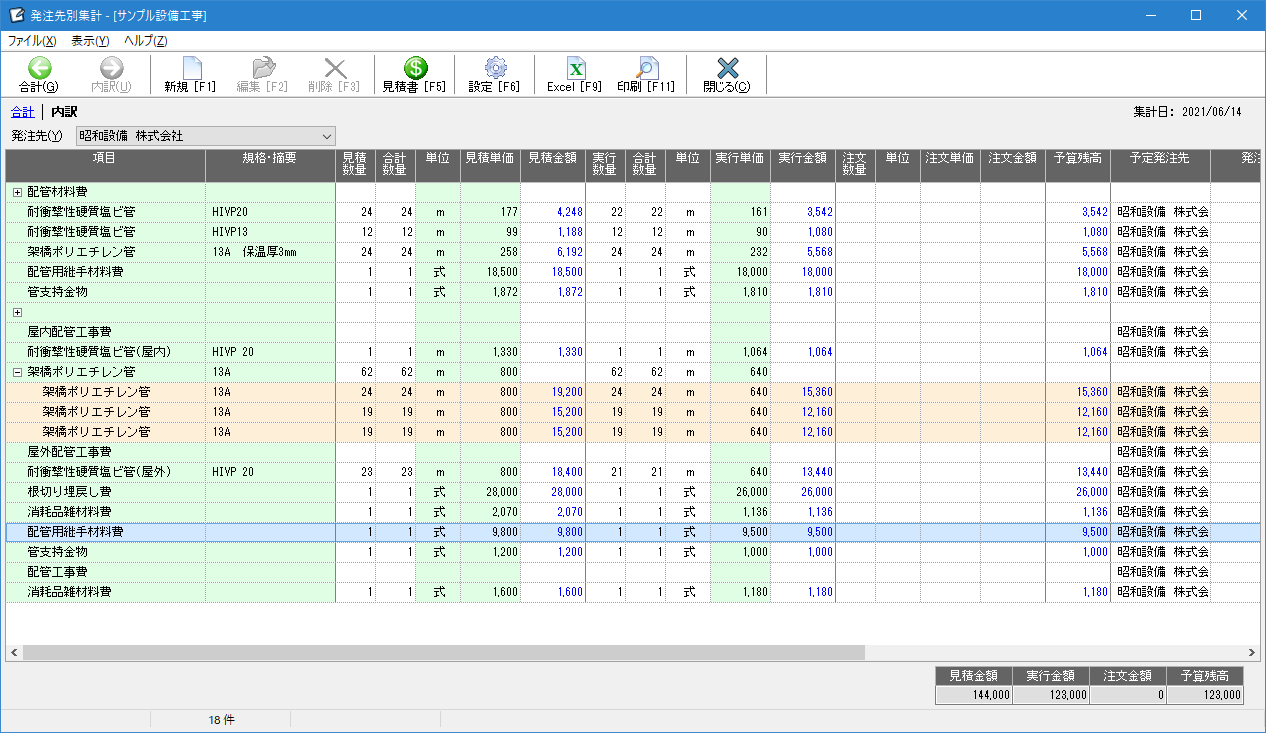The width and height of the screenshot is (1266, 733).
Task: Select the 根切り埋戻し費 row
Action: click(632, 492)
